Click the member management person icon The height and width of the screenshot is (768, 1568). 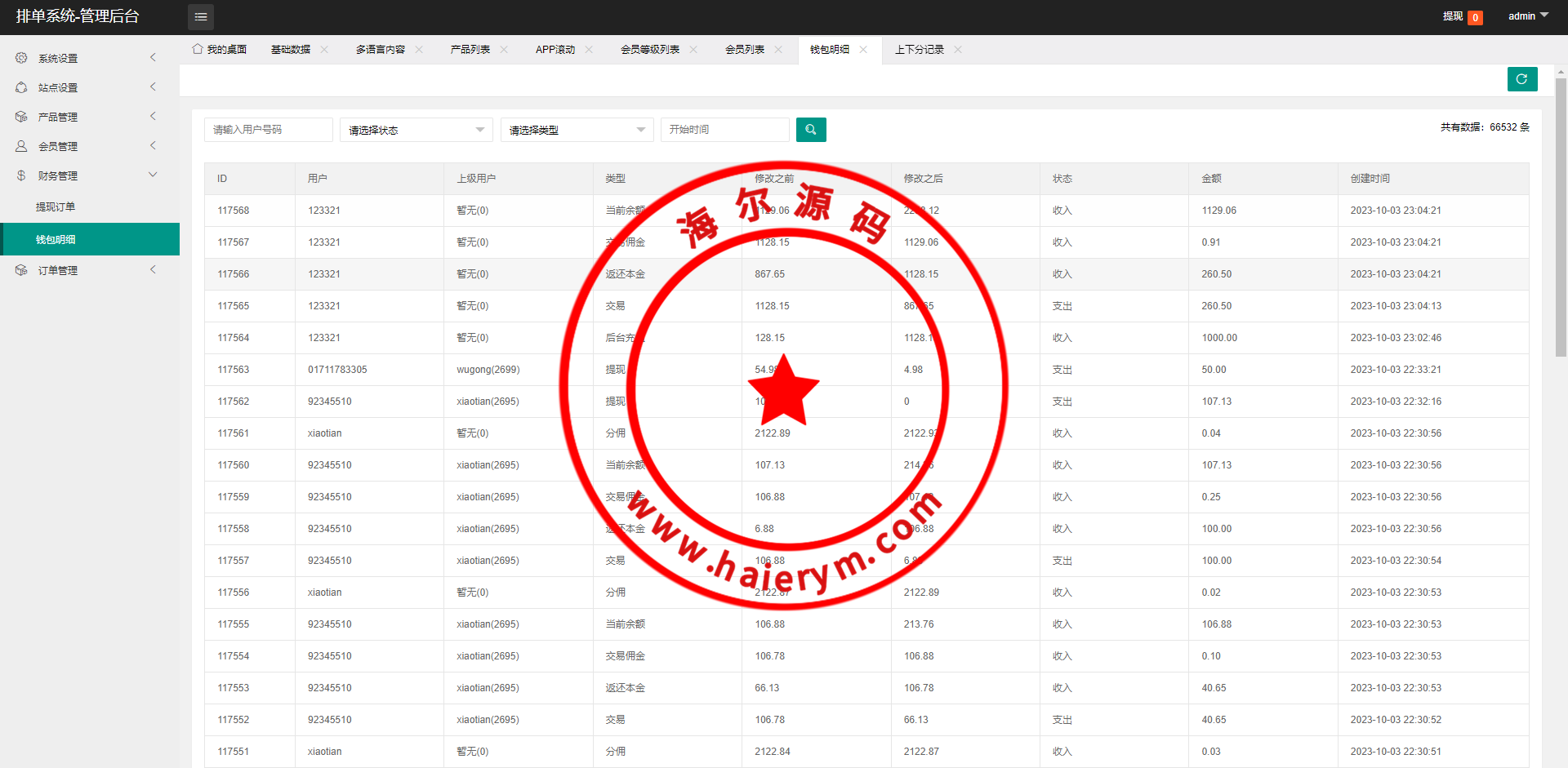pyautogui.click(x=21, y=146)
